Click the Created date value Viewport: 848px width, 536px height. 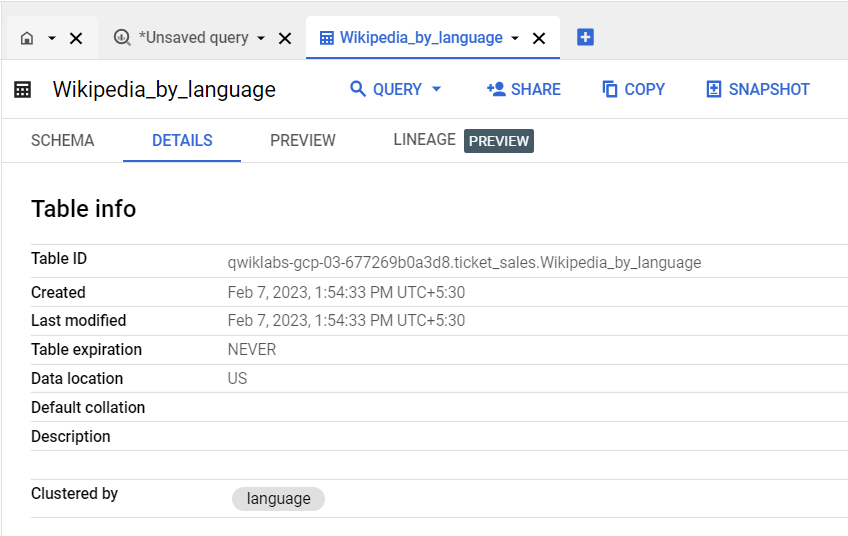click(x=346, y=292)
